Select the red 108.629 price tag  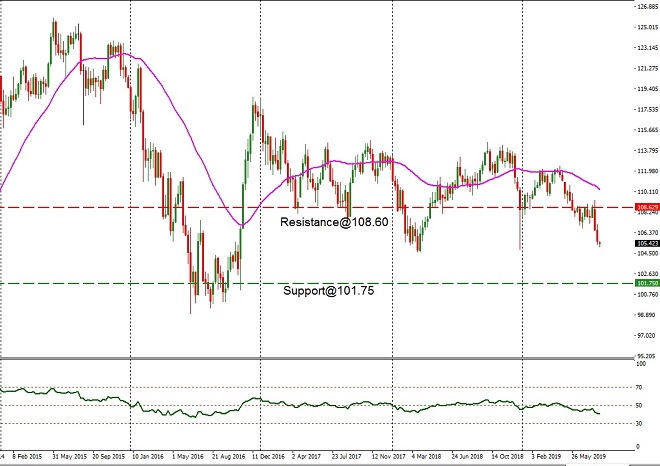click(x=647, y=208)
